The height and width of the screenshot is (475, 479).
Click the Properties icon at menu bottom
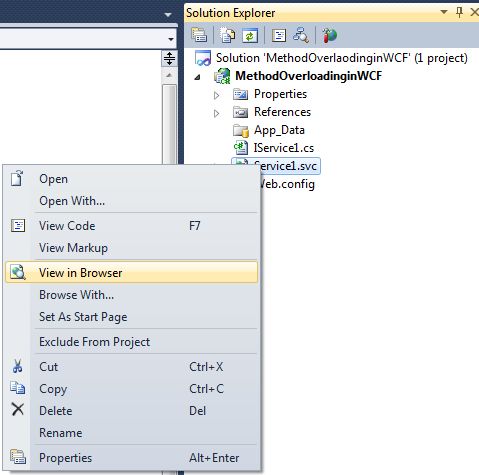(18, 457)
